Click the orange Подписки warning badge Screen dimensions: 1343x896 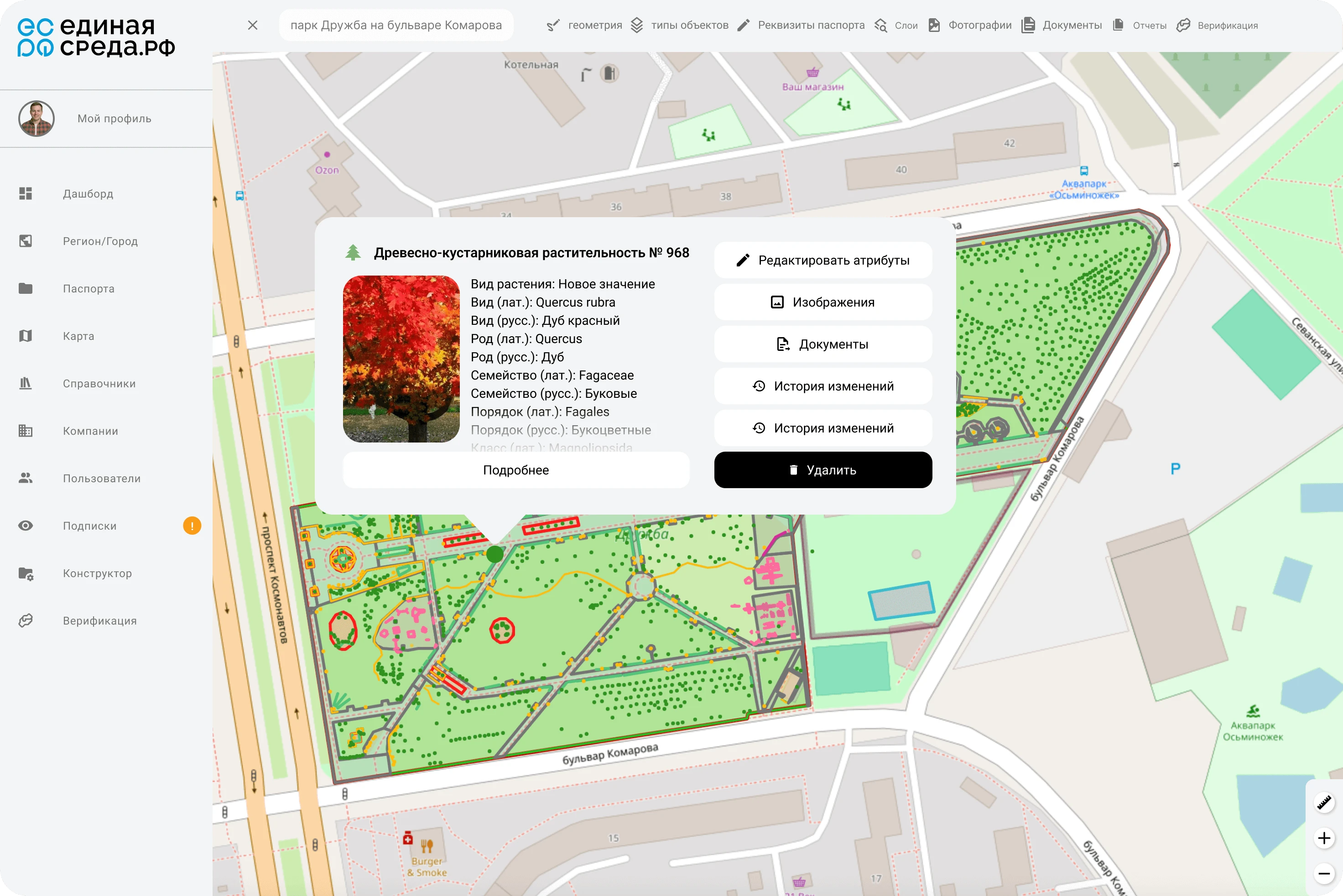pos(192,526)
